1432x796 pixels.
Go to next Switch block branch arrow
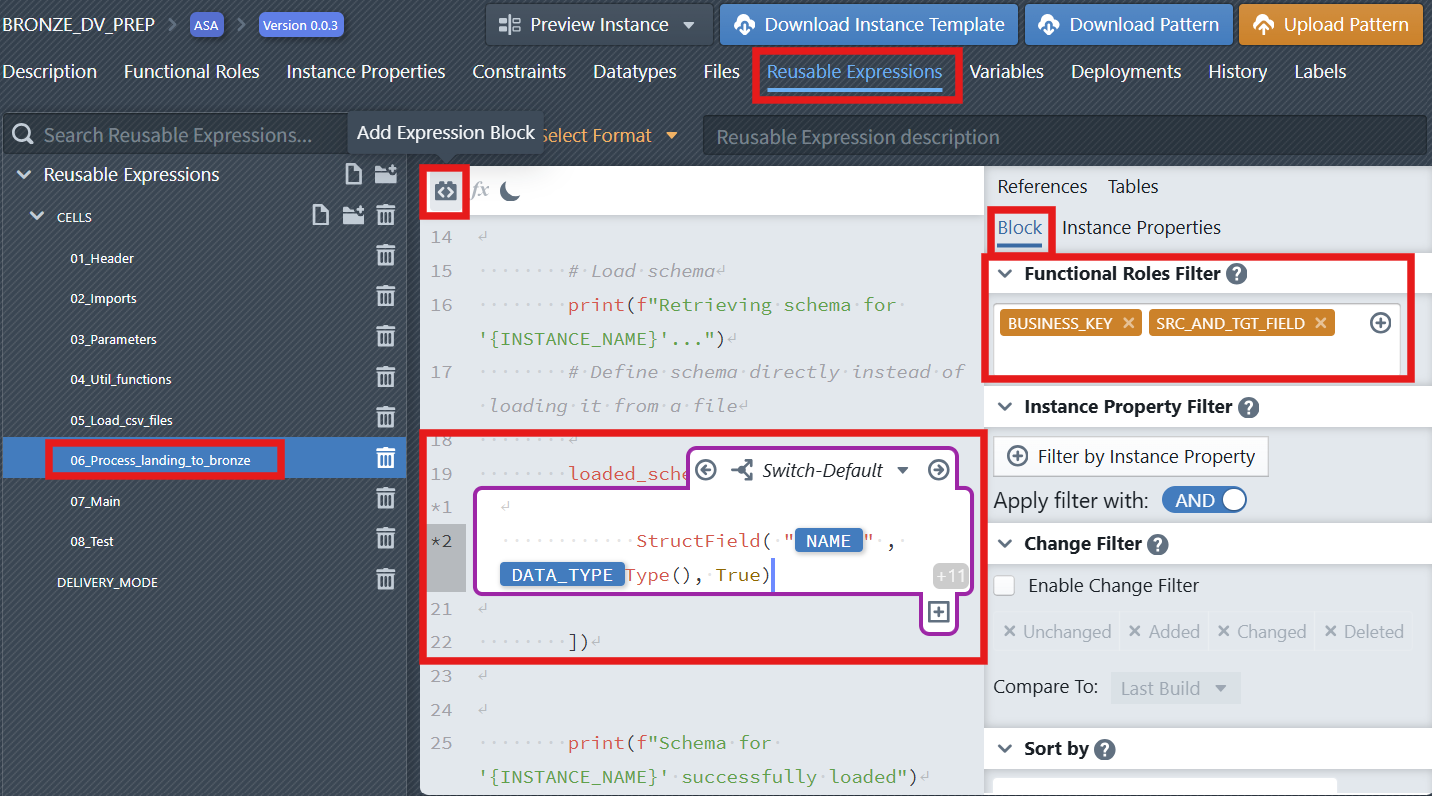[x=938, y=470]
